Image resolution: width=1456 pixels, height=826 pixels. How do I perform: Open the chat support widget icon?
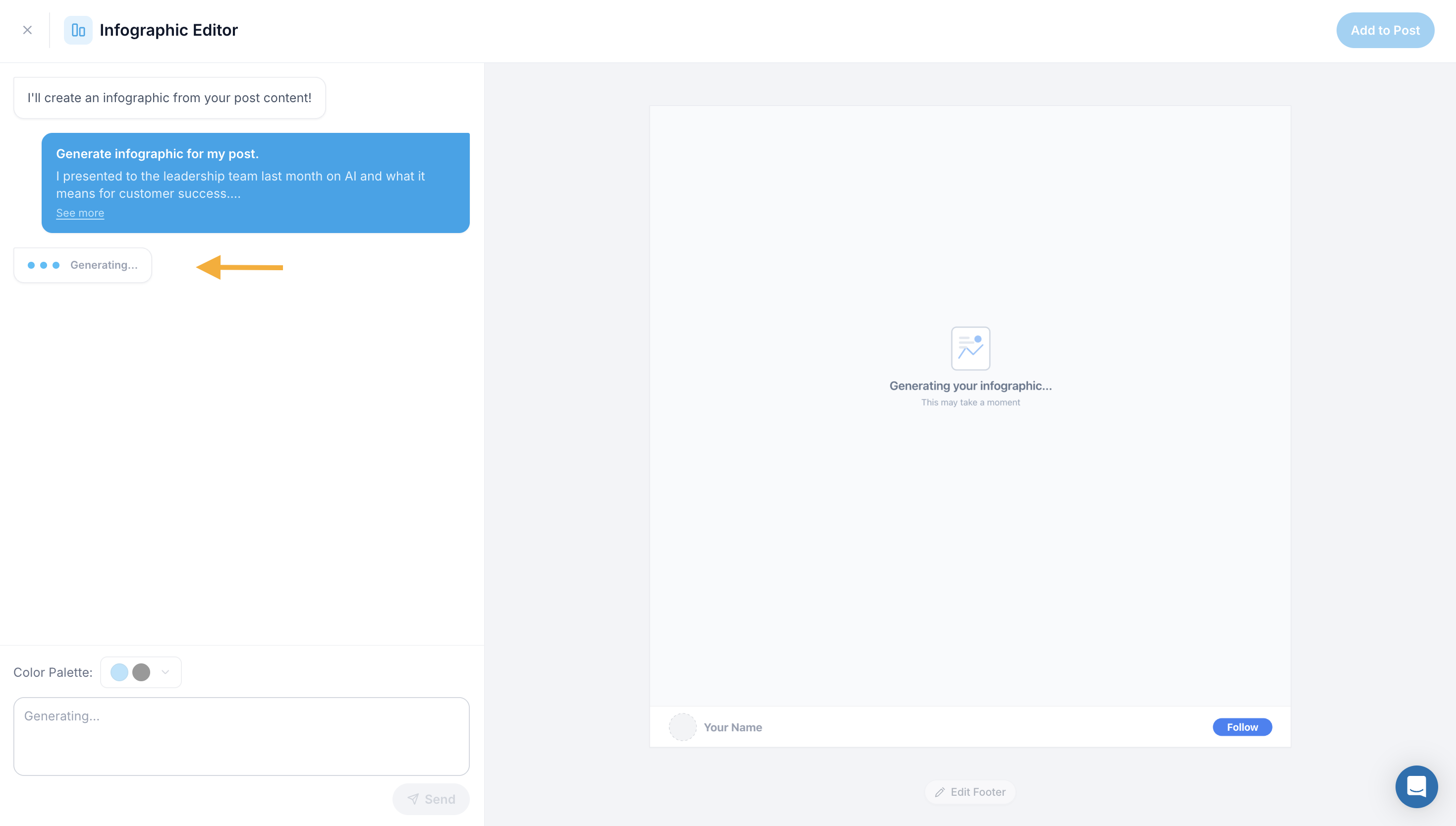(x=1416, y=787)
